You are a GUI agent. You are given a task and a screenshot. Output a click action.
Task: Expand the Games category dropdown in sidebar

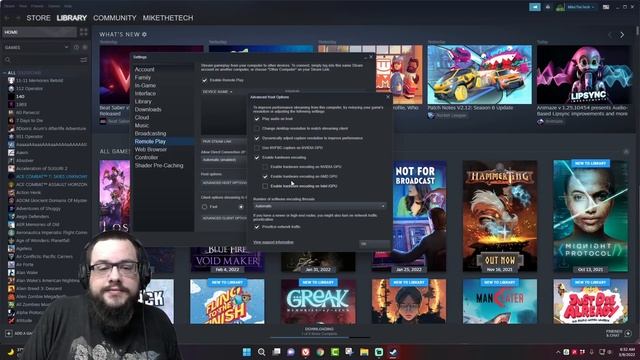(67, 47)
